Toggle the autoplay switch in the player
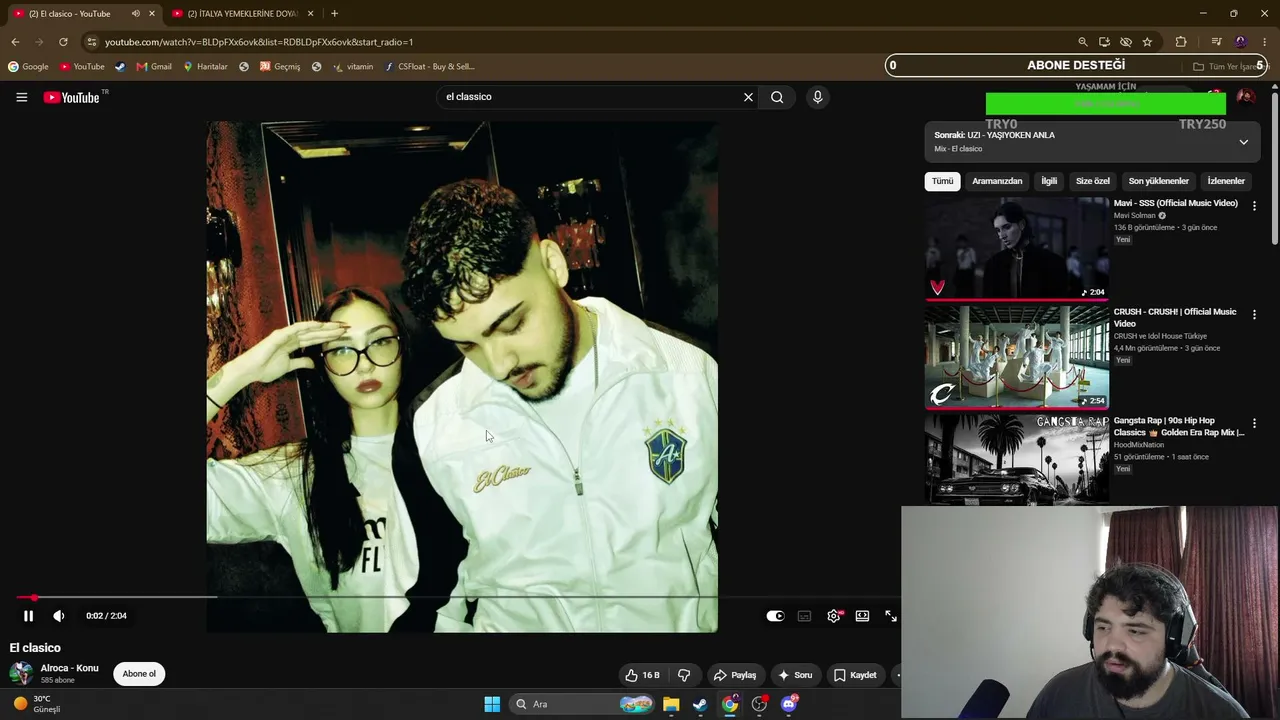Screen dimensions: 1280x720 775,616
